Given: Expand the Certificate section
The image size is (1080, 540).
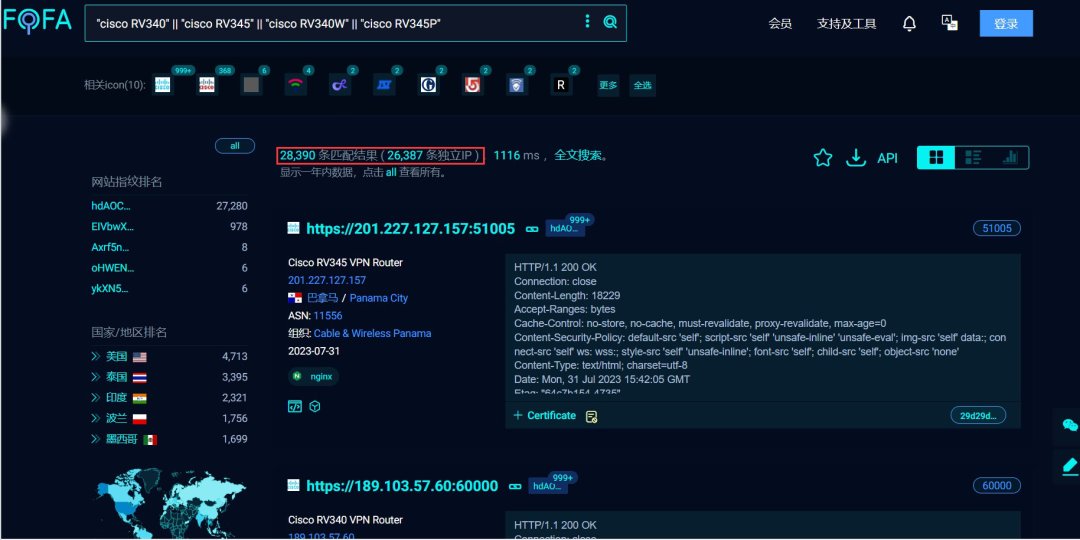Looking at the screenshot, I should click(x=544, y=415).
